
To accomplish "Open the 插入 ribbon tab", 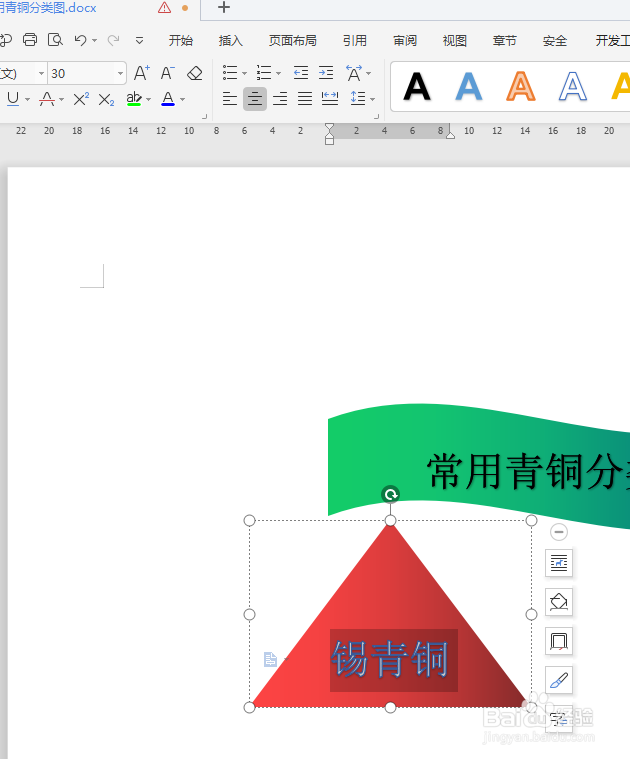I will pos(231,41).
